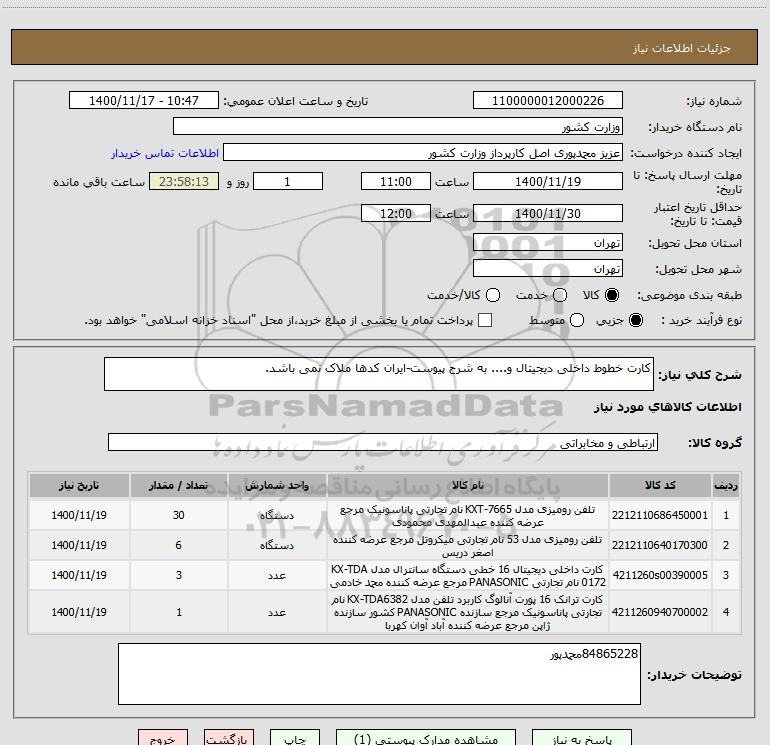This screenshot has height=745, width=770.
Task: Click the تاریخ نیاز column header
Action: [x=79, y=485]
